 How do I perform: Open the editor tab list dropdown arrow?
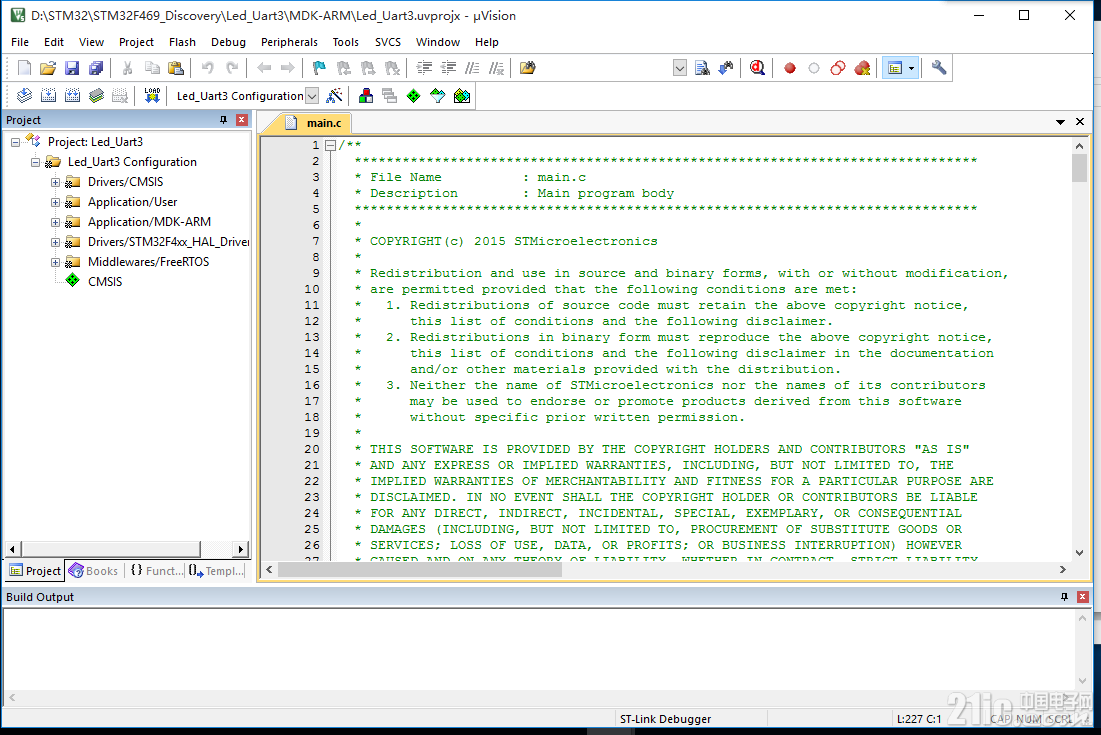point(1060,122)
